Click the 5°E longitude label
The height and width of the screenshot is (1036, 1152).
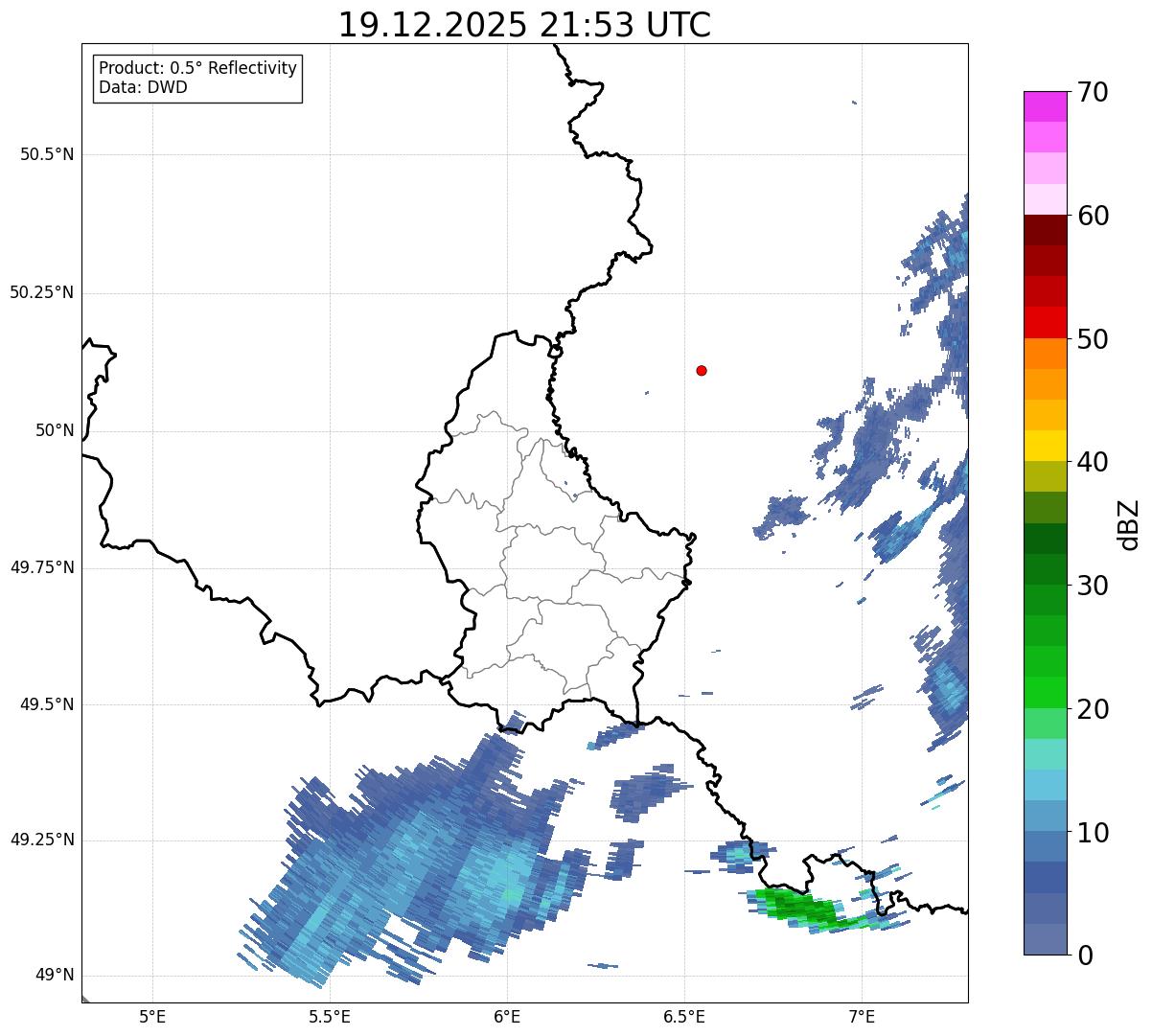152,1016
